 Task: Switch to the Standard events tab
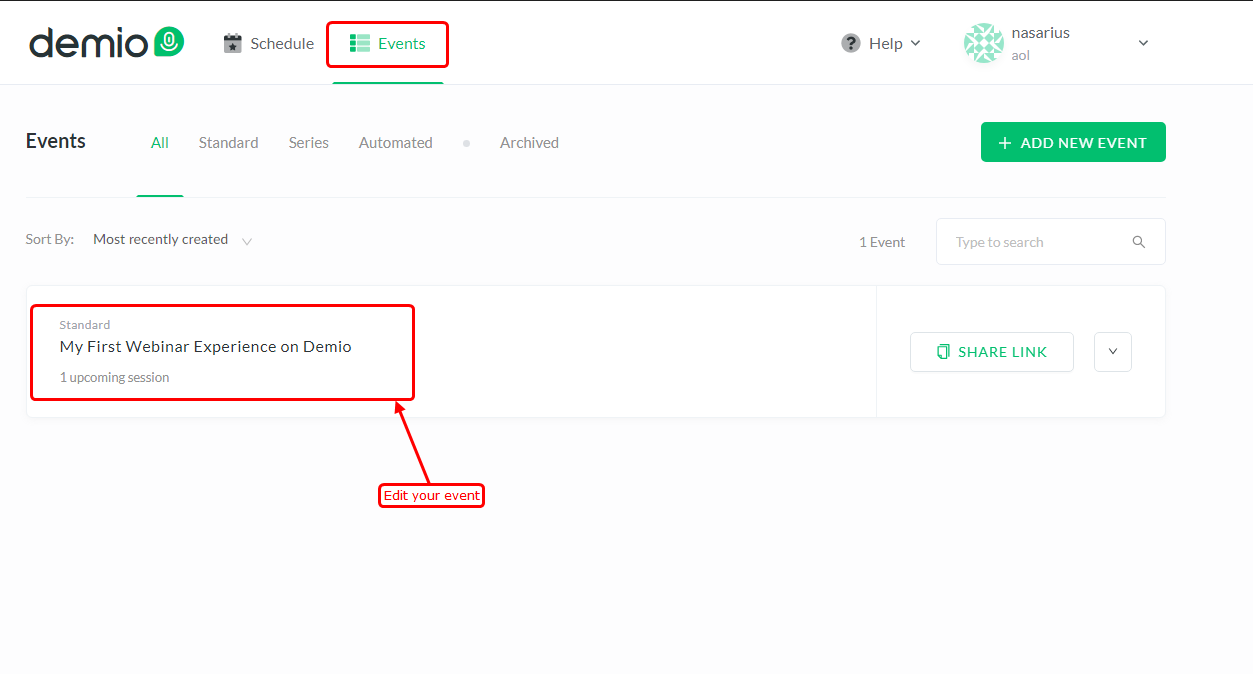[x=228, y=143]
